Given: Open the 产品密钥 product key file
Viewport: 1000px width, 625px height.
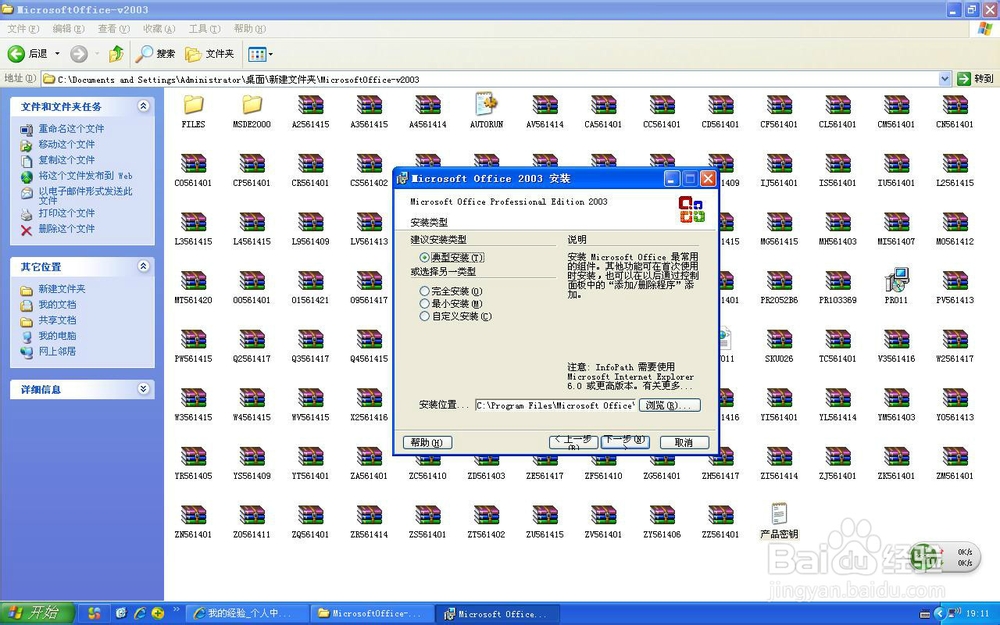Looking at the screenshot, I should [x=779, y=515].
